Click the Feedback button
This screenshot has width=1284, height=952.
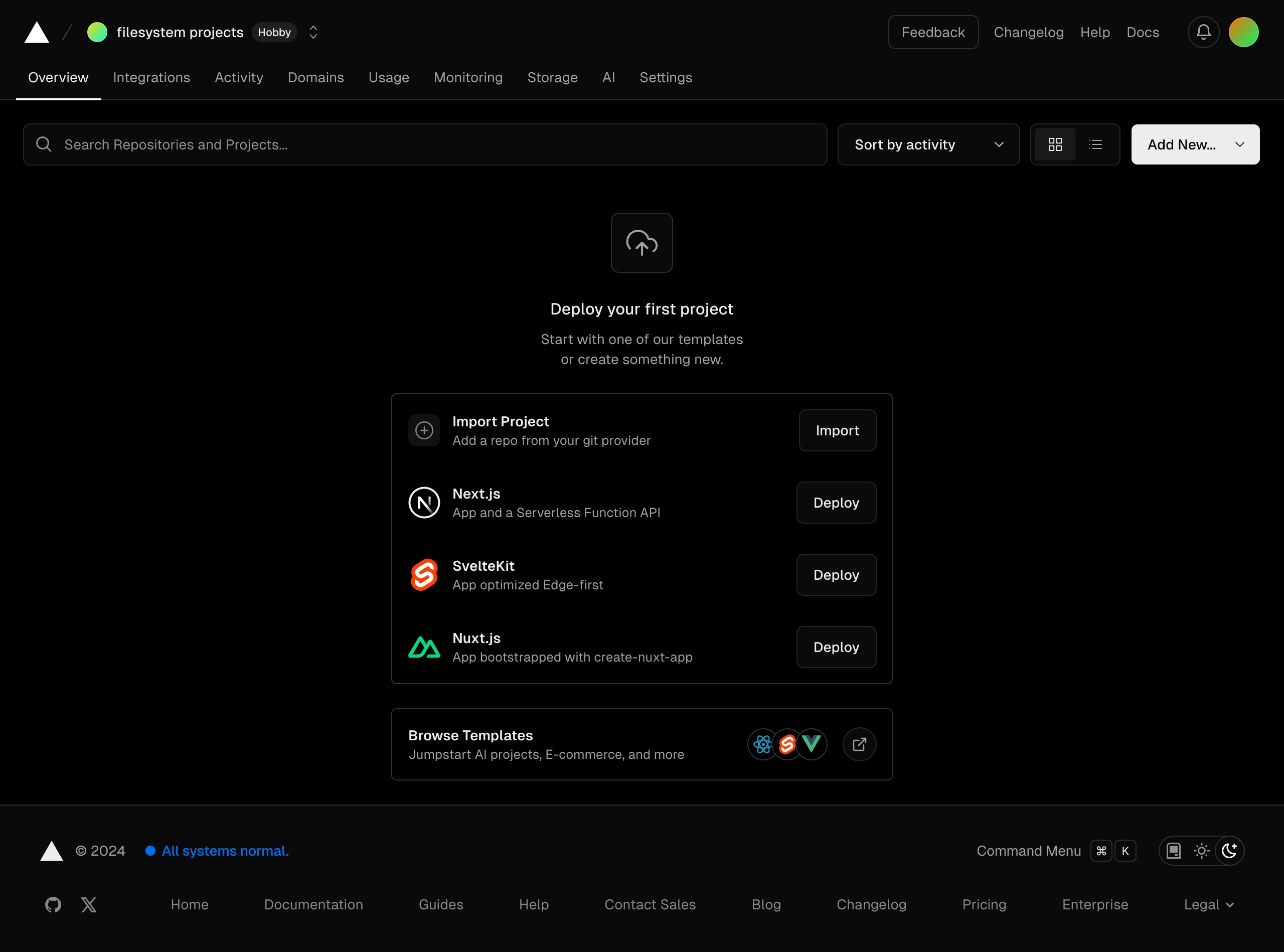click(x=933, y=32)
